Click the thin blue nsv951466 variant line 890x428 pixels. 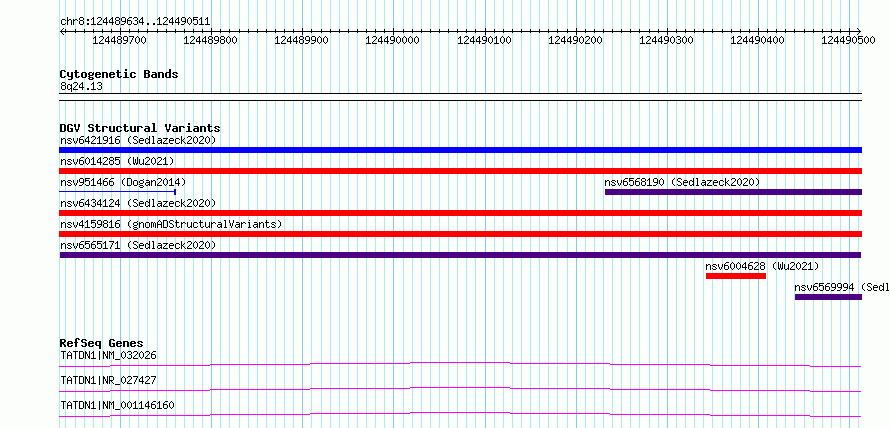click(x=117, y=192)
